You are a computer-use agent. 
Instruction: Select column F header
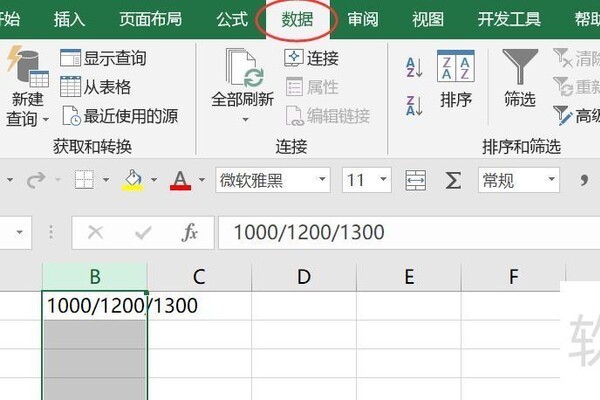[514, 276]
